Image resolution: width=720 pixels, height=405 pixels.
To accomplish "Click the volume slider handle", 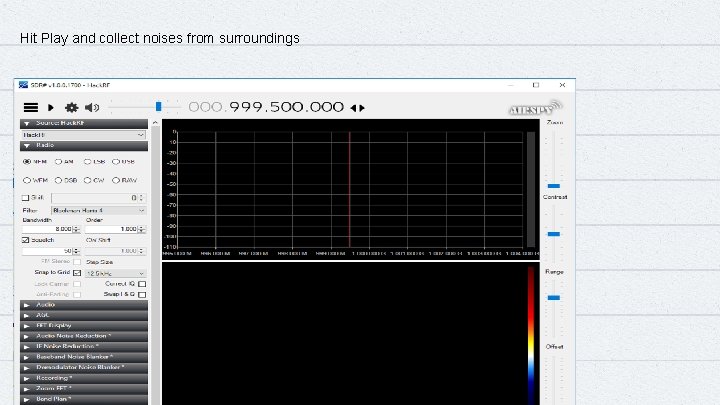I will click(x=158, y=107).
